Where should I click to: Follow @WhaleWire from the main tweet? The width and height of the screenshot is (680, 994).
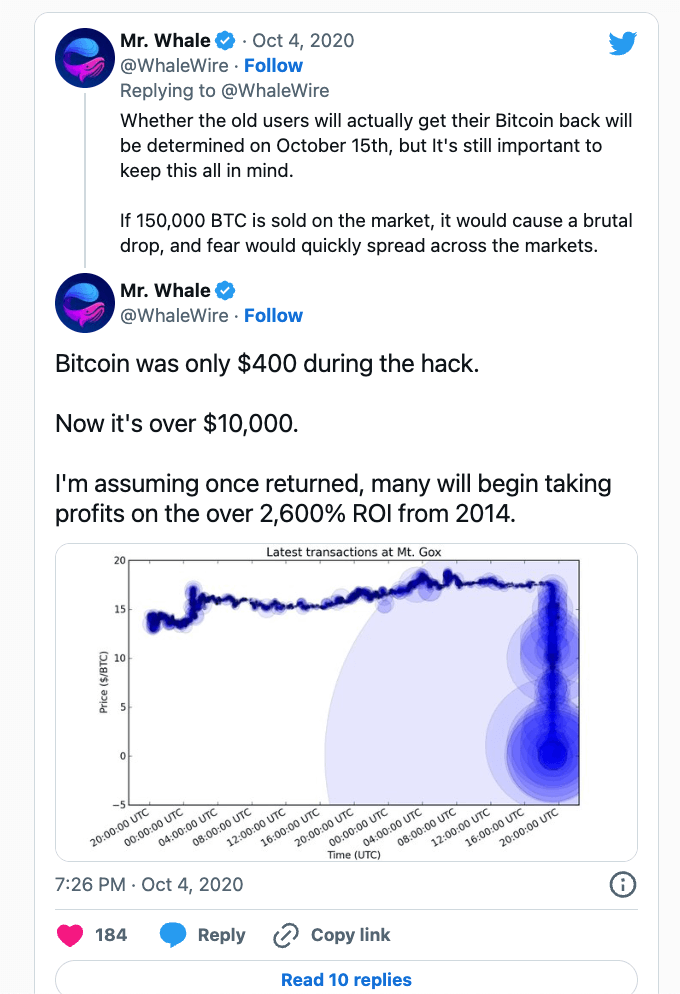click(273, 315)
